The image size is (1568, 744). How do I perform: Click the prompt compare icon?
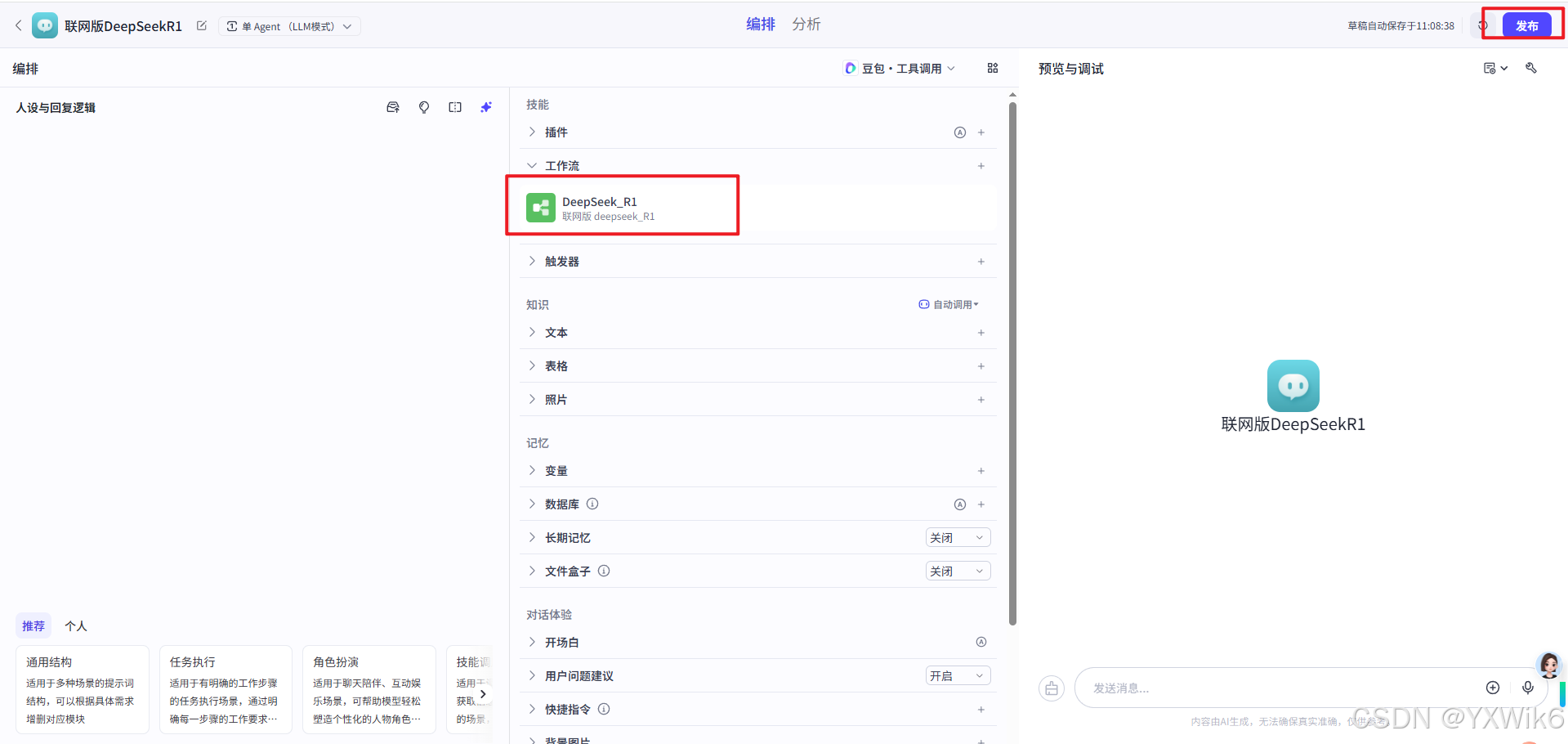(x=455, y=107)
